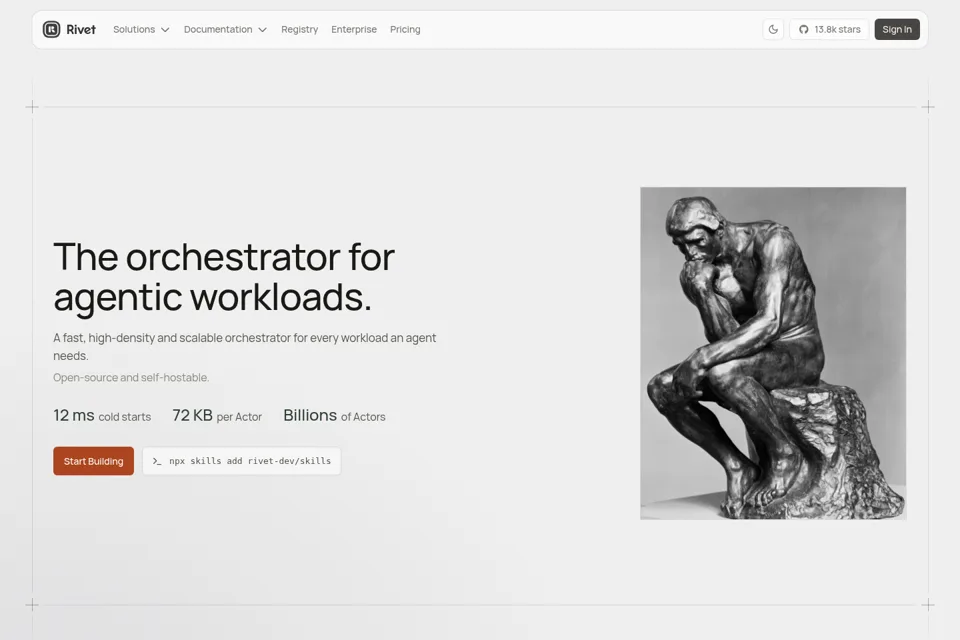
Task: Click the Rivet logo icon
Action: click(x=51, y=29)
